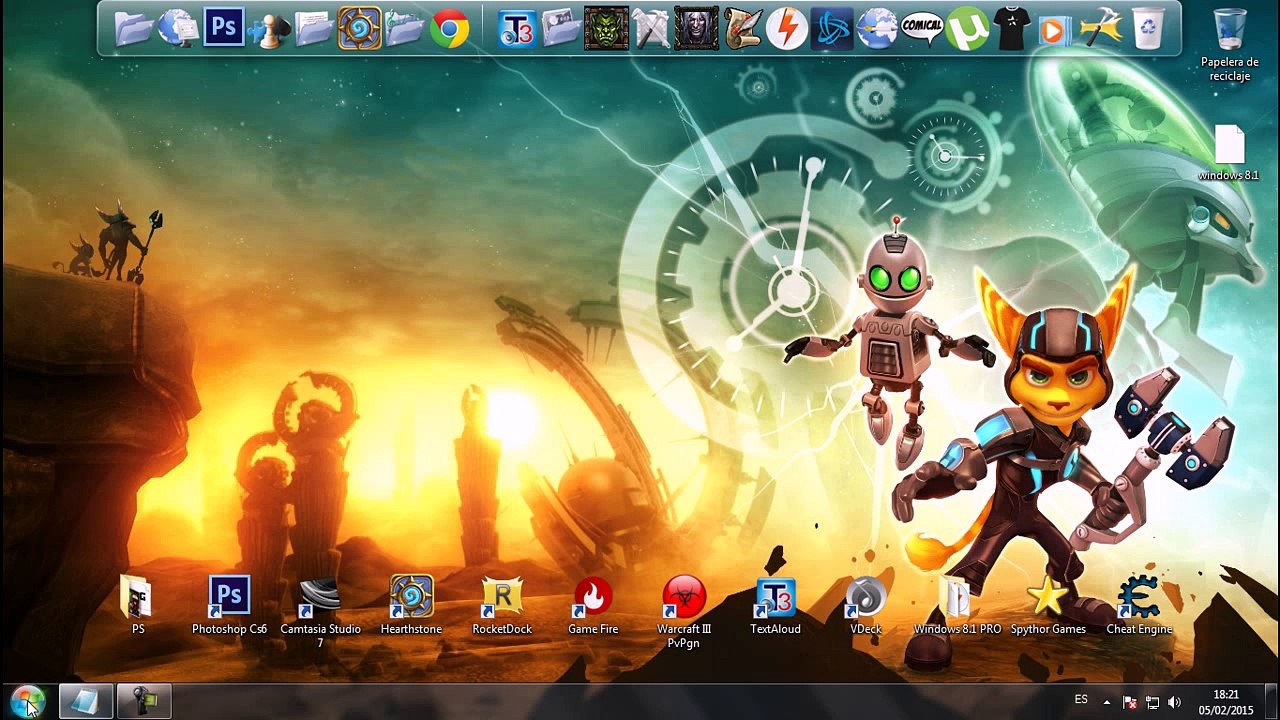Click the crossed axes dock icon
The width and height of the screenshot is (1280, 720).
pyautogui.click(x=651, y=28)
